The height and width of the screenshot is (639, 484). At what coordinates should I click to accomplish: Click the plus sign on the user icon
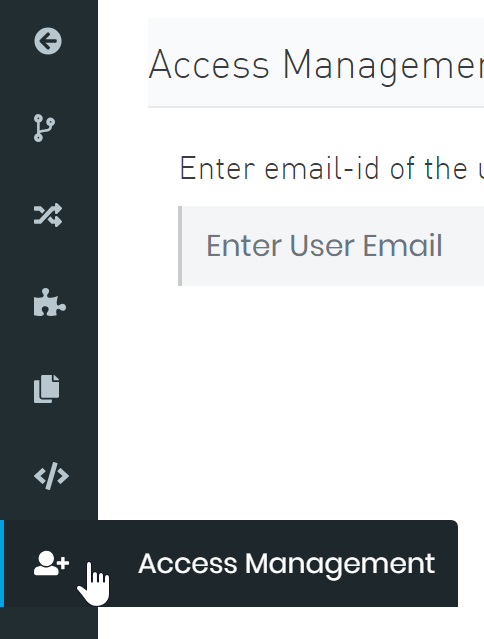(63, 564)
